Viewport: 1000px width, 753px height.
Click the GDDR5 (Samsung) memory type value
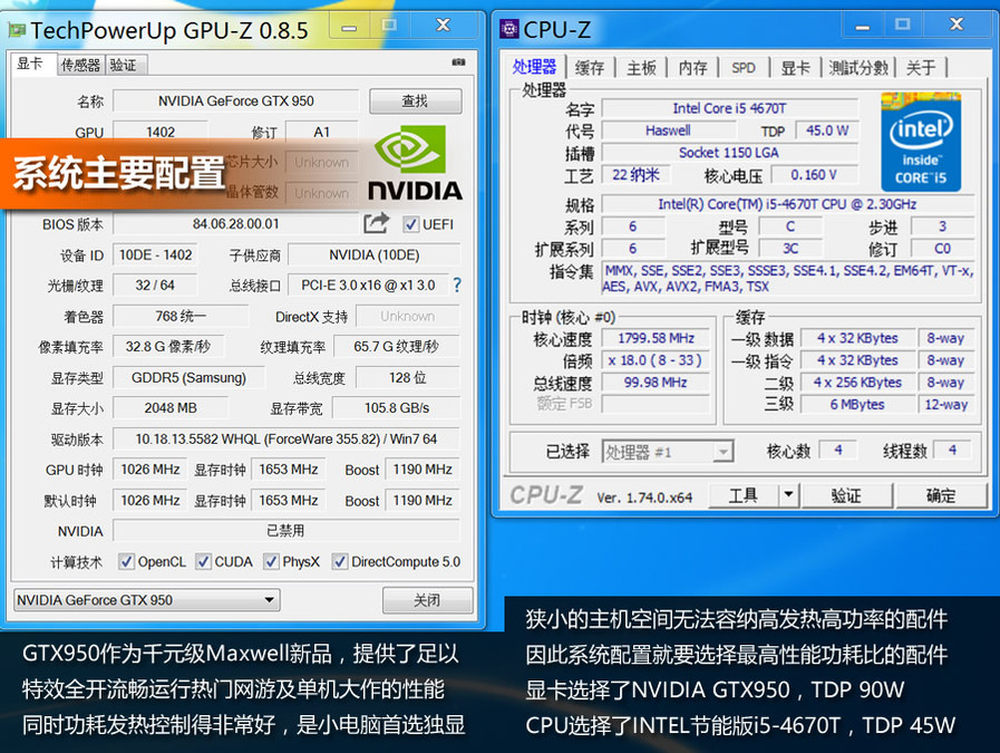[x=189, y=377]
